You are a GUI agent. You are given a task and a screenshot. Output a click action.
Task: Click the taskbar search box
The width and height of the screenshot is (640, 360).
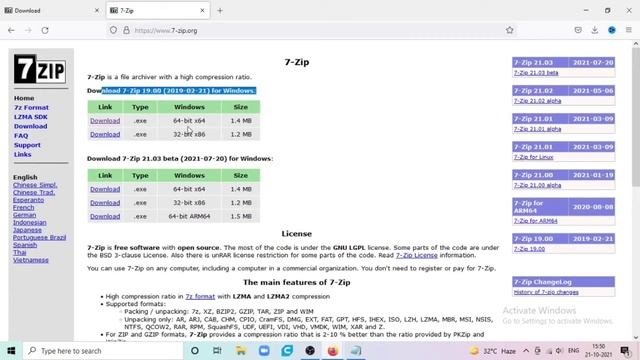(103, 351)
